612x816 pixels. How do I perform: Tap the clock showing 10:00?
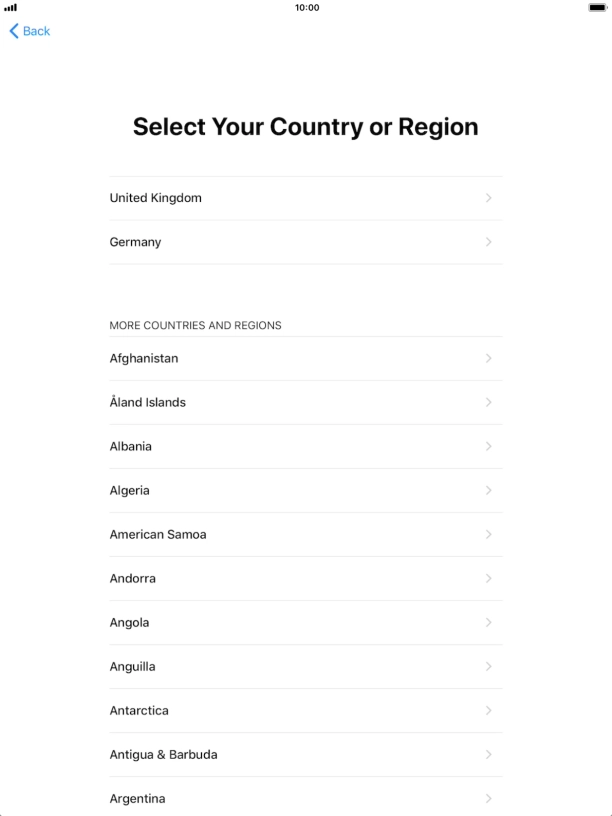(307, 8)
